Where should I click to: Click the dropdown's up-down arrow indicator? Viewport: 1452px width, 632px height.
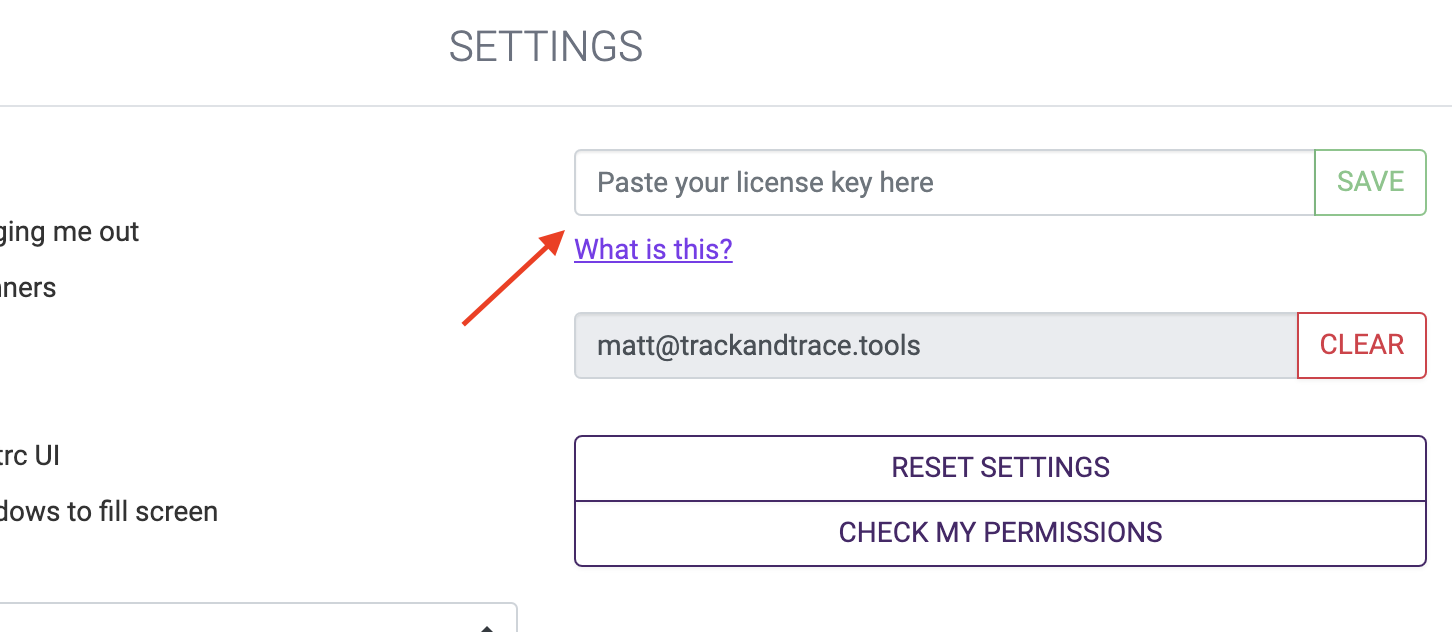point(487,626)
